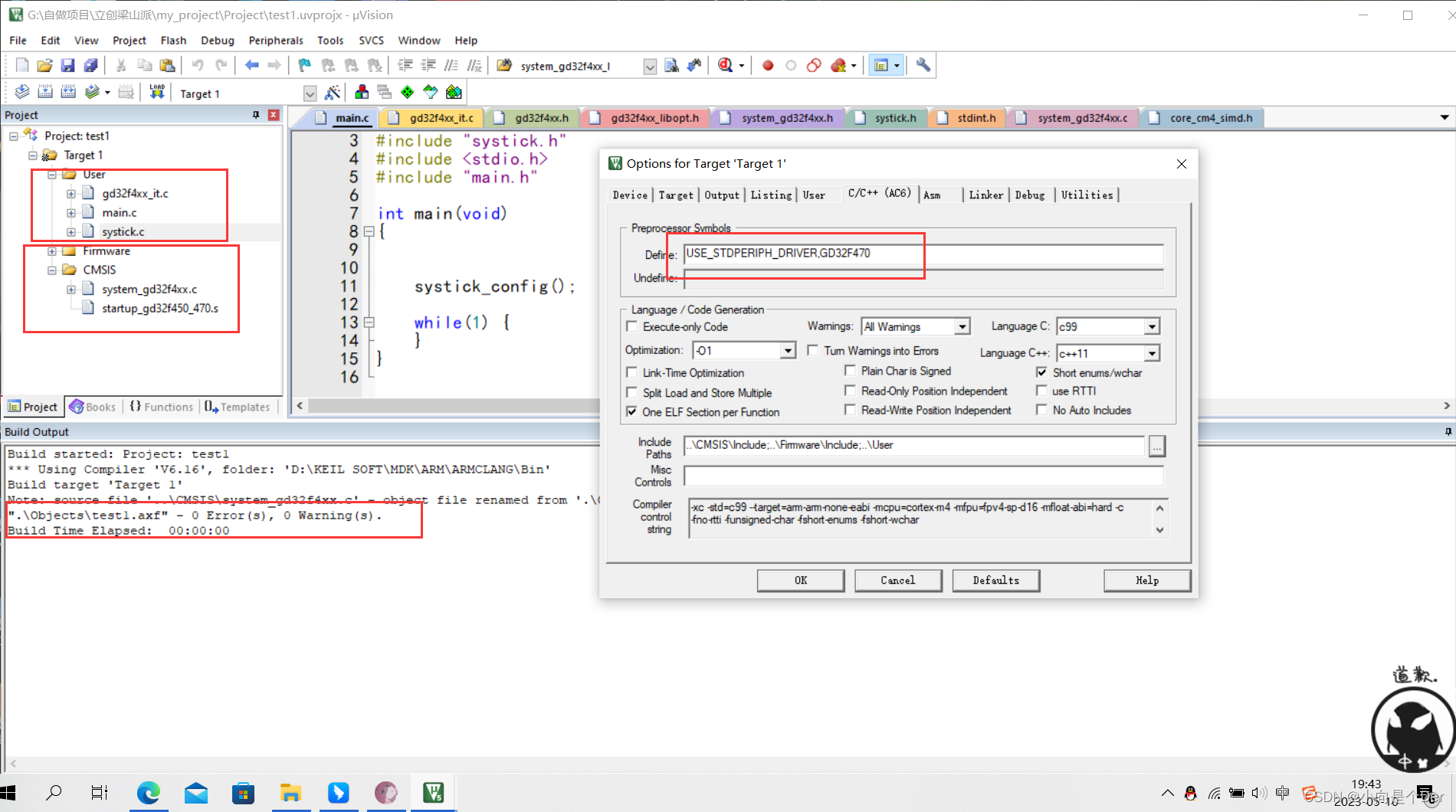Open the Language C dropdown showing c99
This screenshot has width=1456, height=812.
[x=1152, y=327]
